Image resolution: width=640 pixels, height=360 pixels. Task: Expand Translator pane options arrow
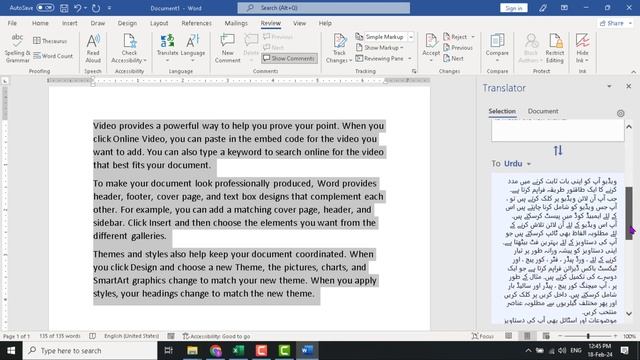click(x=609, y=87)
